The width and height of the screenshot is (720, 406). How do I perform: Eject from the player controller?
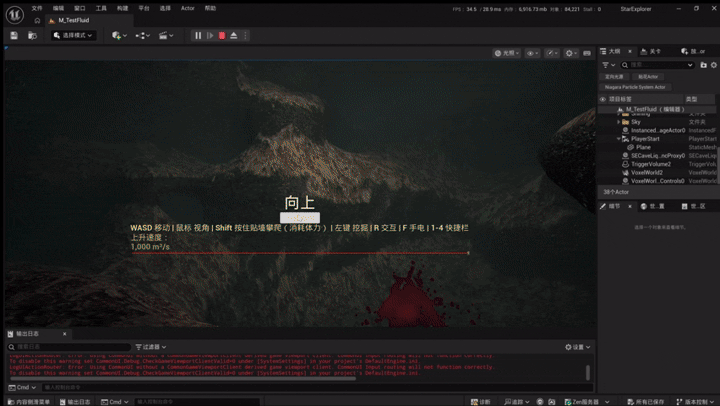234,35
